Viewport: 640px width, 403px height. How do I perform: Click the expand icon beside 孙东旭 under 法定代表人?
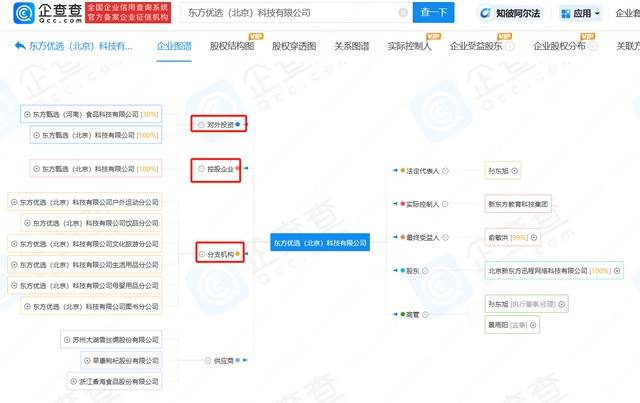click(x=515, y=171)
